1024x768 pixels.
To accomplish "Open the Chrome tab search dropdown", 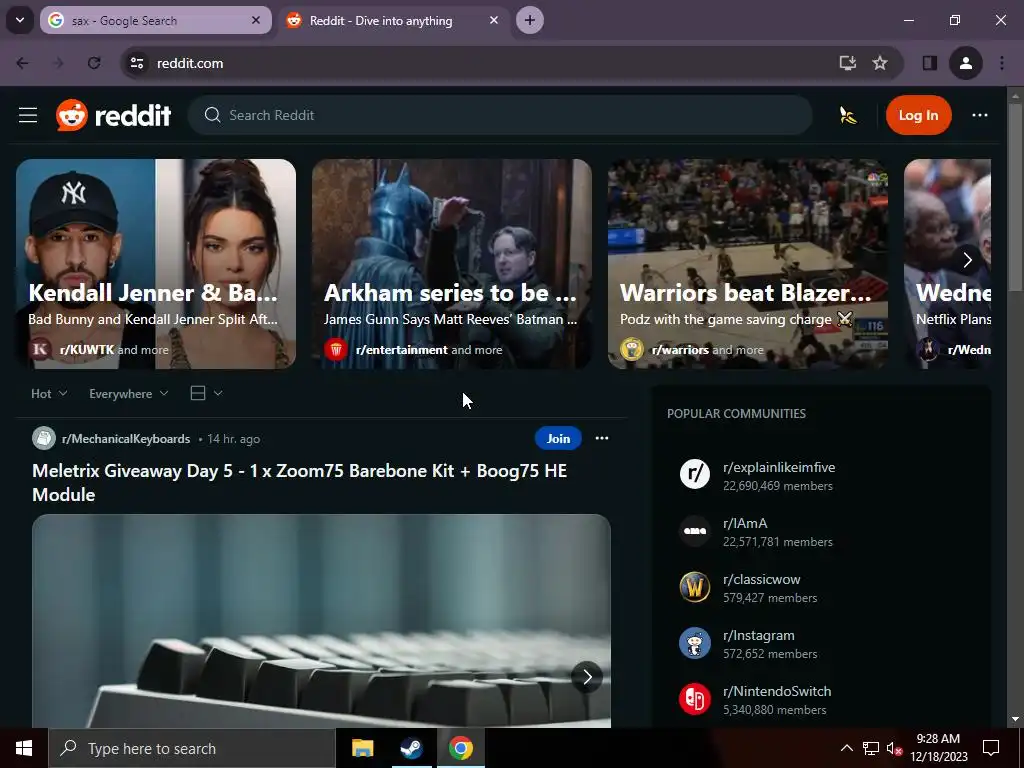I will pos(20,20).
